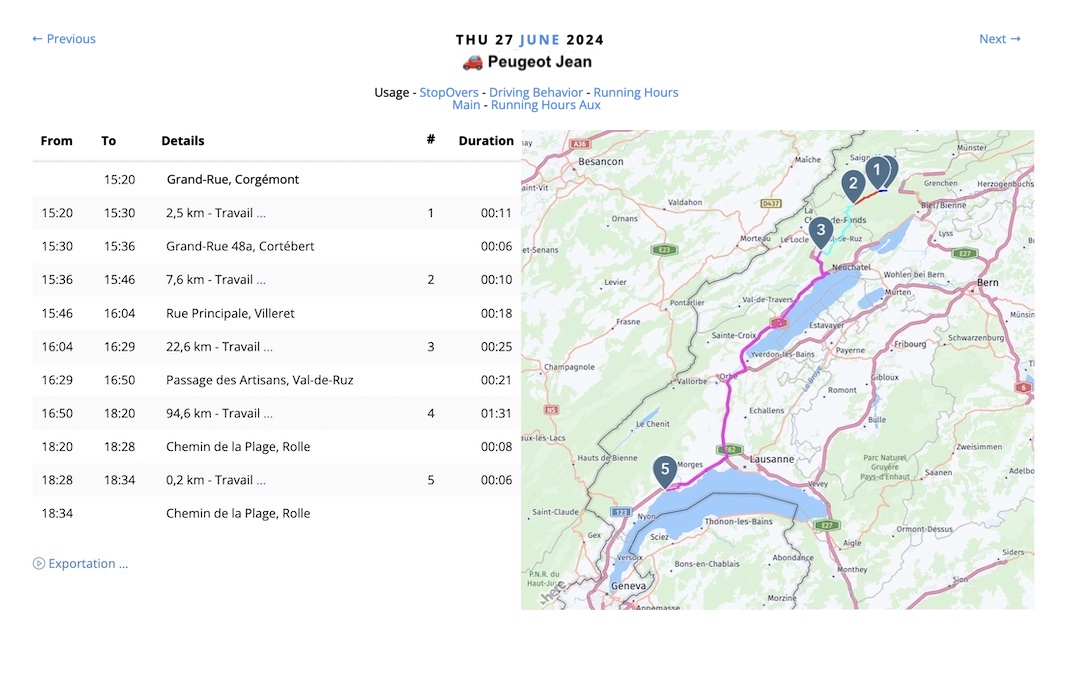
Task: Select the Rue Principale, Villeret stop
Action: click(x=276, y=313)
